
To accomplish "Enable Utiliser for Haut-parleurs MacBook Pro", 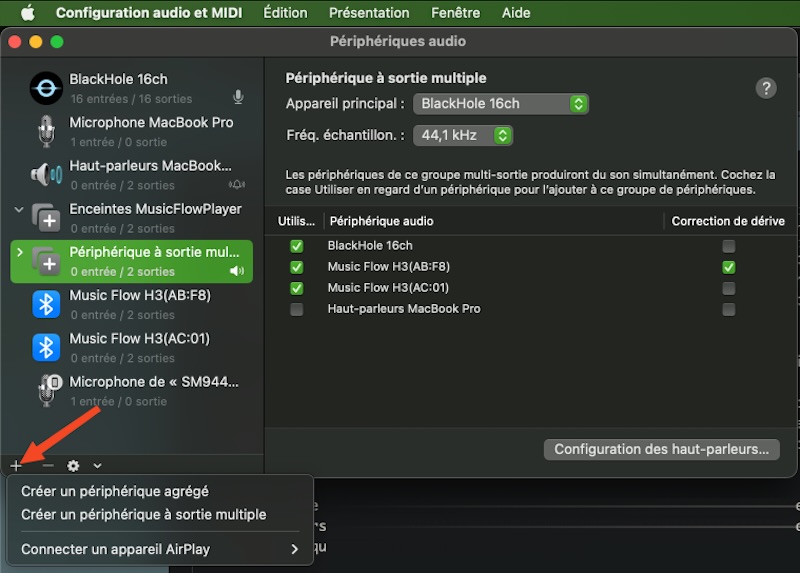I will click(296, 309).
